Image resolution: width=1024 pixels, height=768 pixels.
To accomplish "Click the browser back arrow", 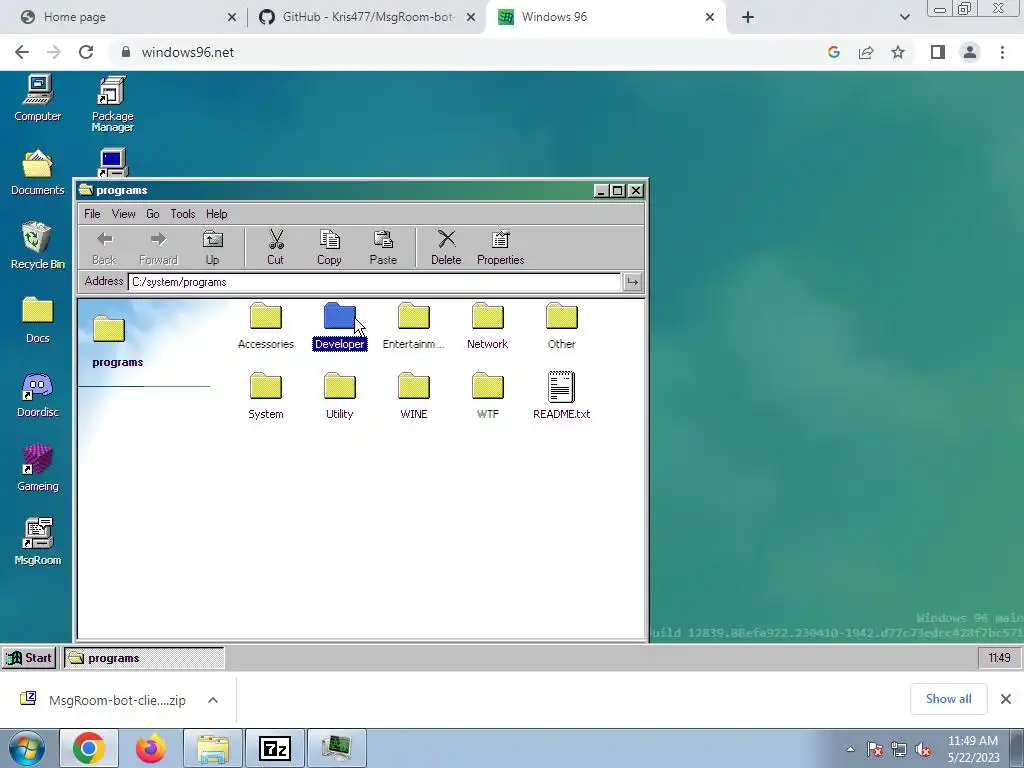I will 22,52.
